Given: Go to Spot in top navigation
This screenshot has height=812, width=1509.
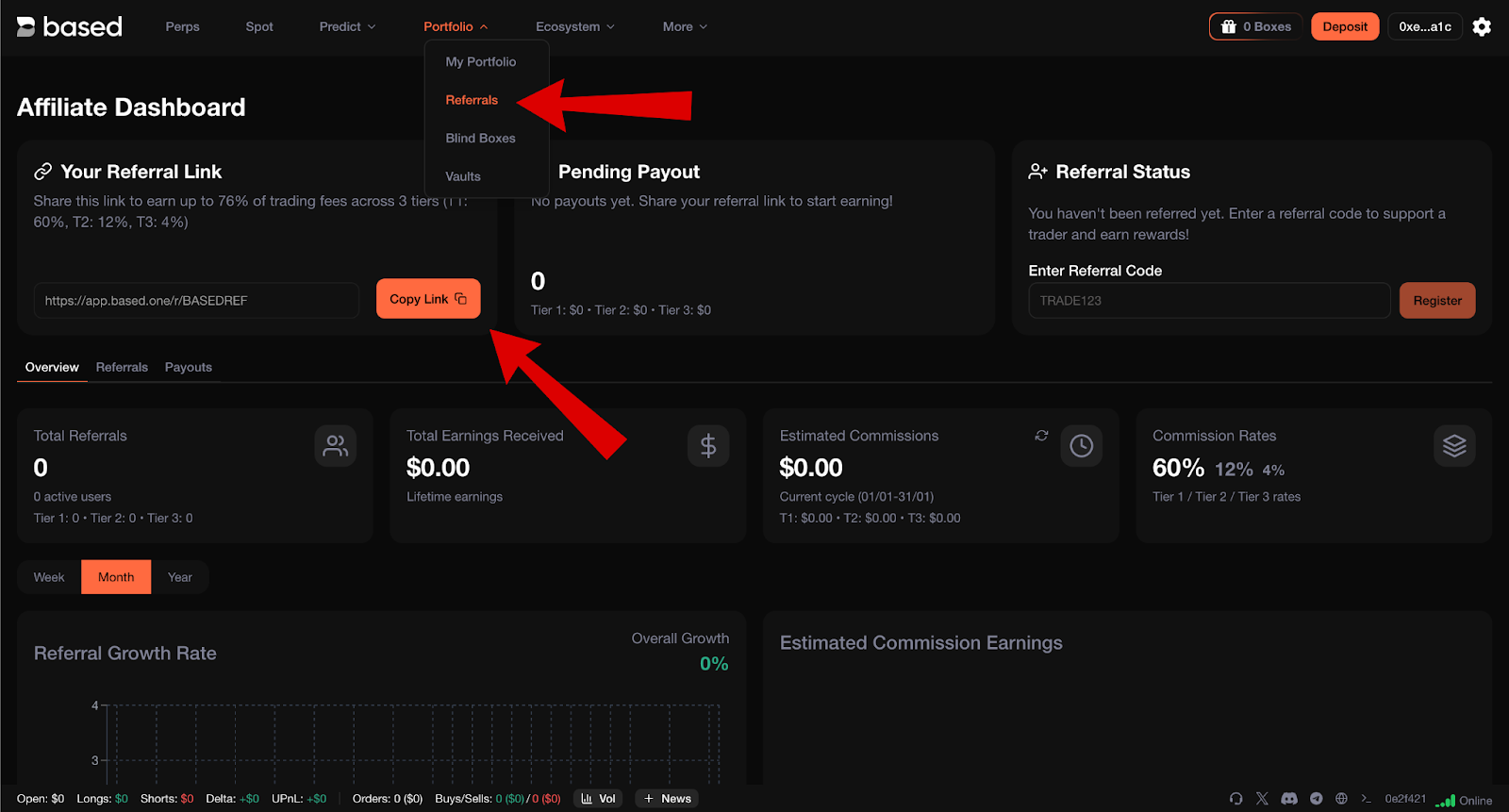Looking at the screenshot, I should 259,26.
